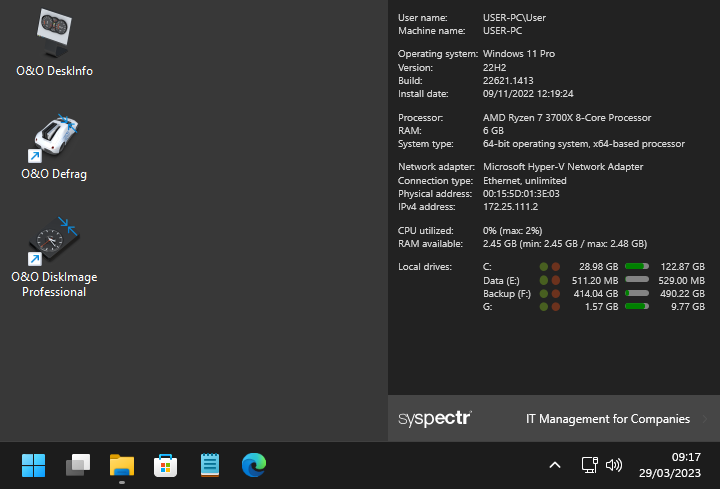Click the syspectr logo
Viewport: 720px width, 489px height.
pyautogui.click(x=434, y=419)
